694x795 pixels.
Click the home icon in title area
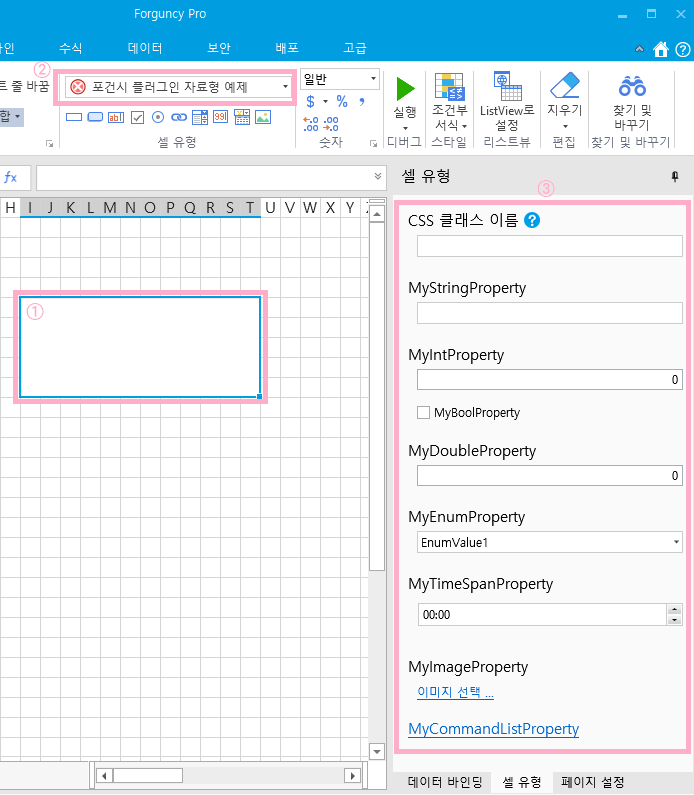click(660, 49)
